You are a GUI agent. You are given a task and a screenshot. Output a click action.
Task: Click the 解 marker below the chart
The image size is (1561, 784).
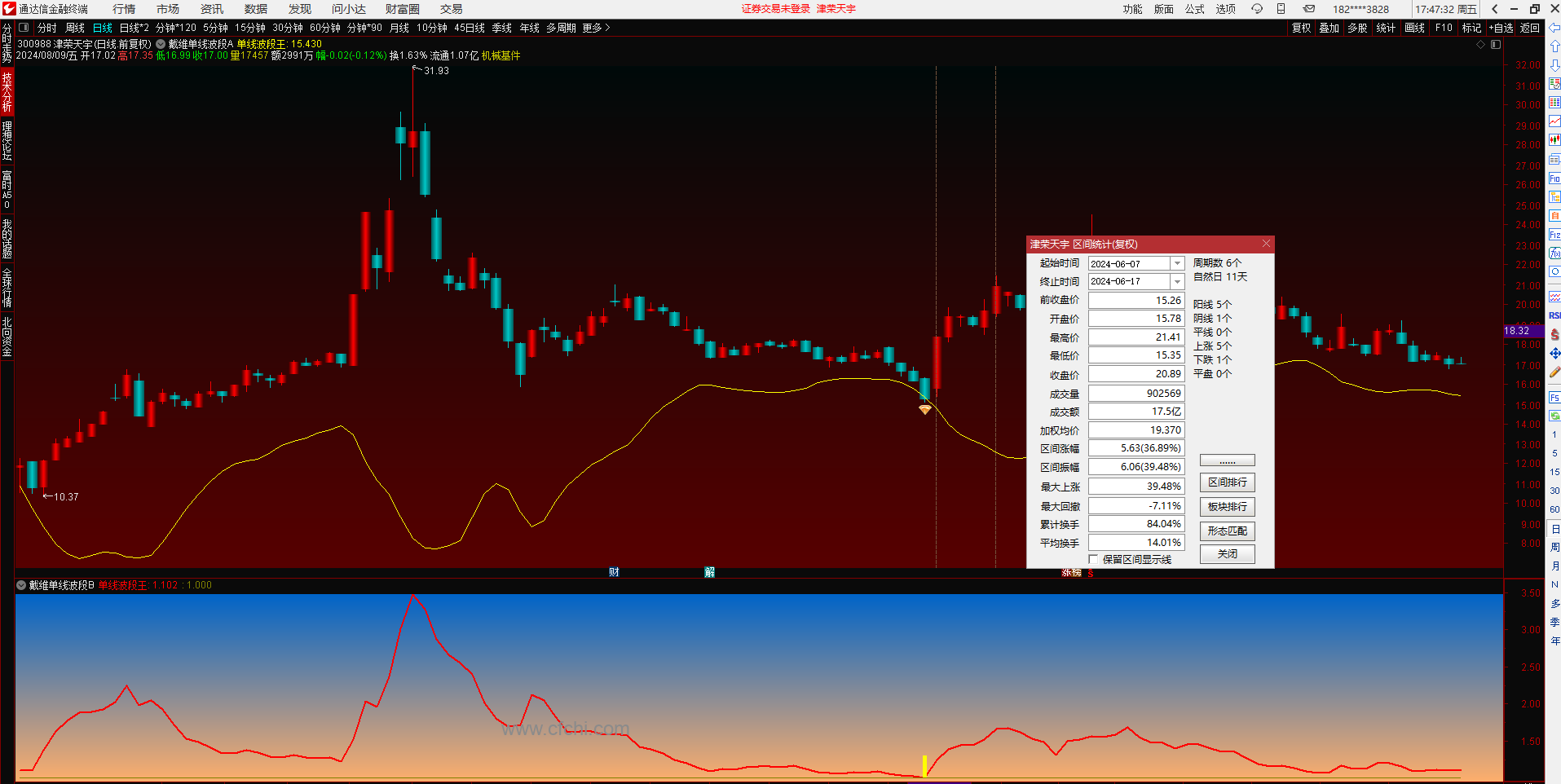pos(709,572)
